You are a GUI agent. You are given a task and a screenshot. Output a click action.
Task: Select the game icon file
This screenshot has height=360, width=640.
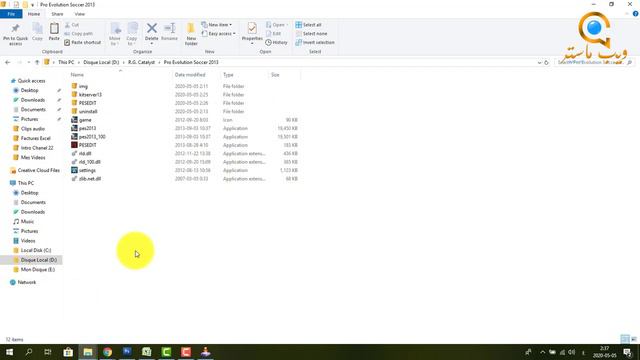(x=81, y=120)
